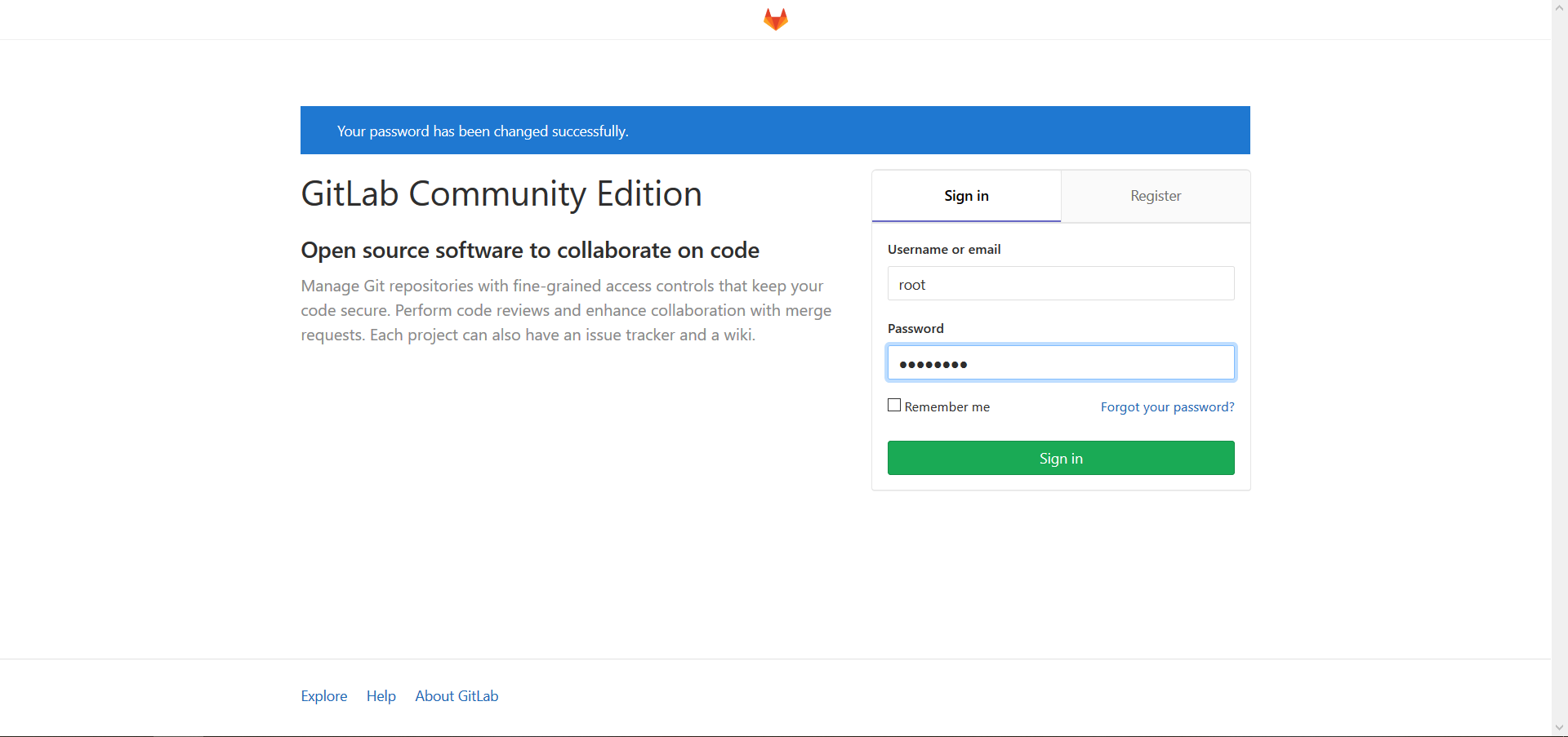The image size is (1568, 737).
Task: Open the About GitLab link
Action: coord(457,696)
